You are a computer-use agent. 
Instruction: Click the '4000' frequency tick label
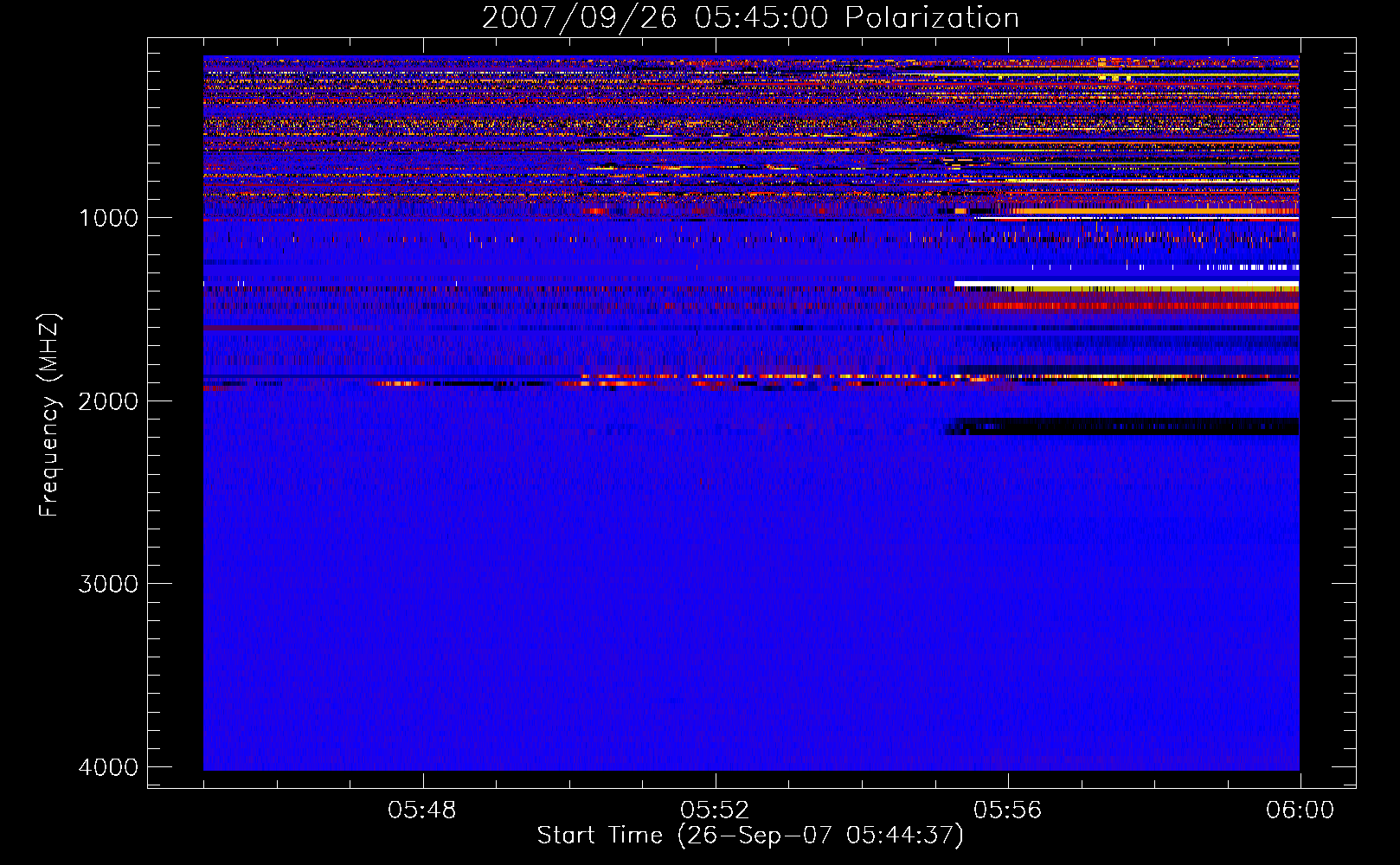click(x=108, y=767)
